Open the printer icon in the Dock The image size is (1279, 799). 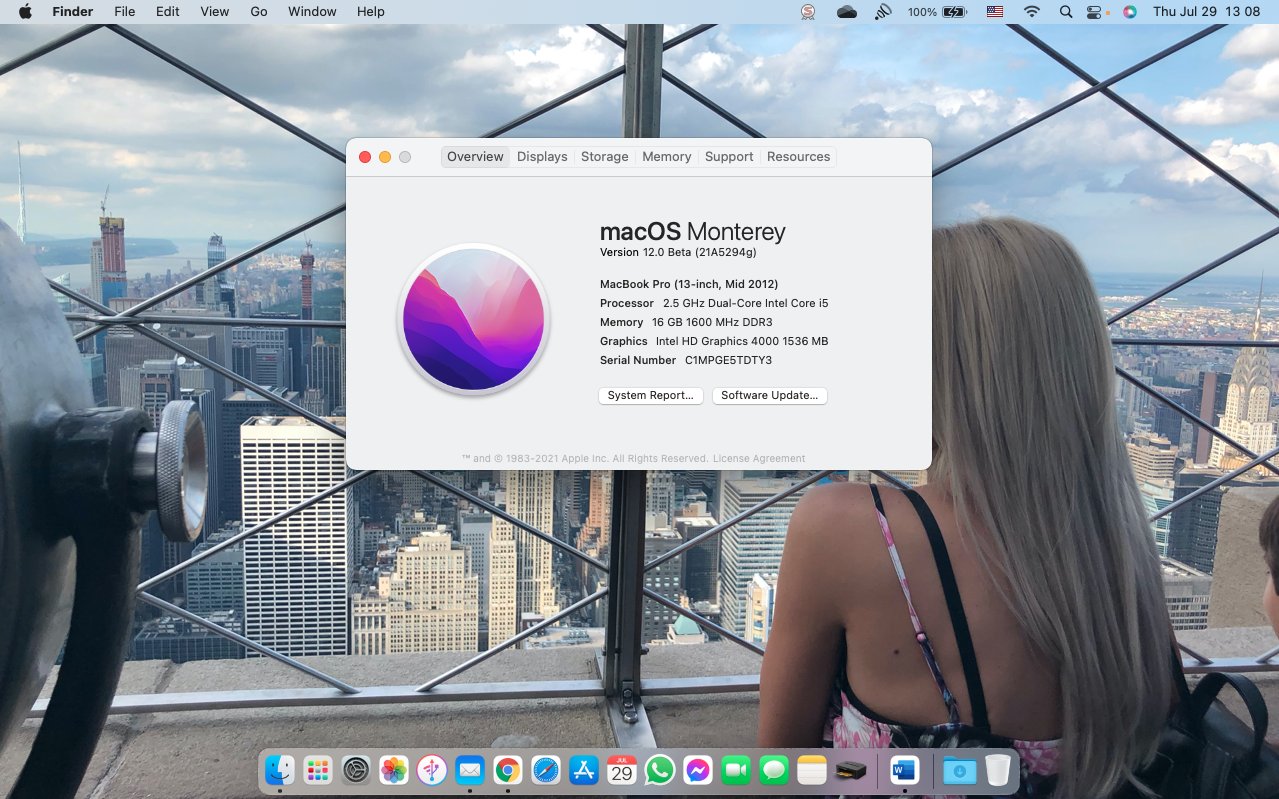click(x=850, y=770)
